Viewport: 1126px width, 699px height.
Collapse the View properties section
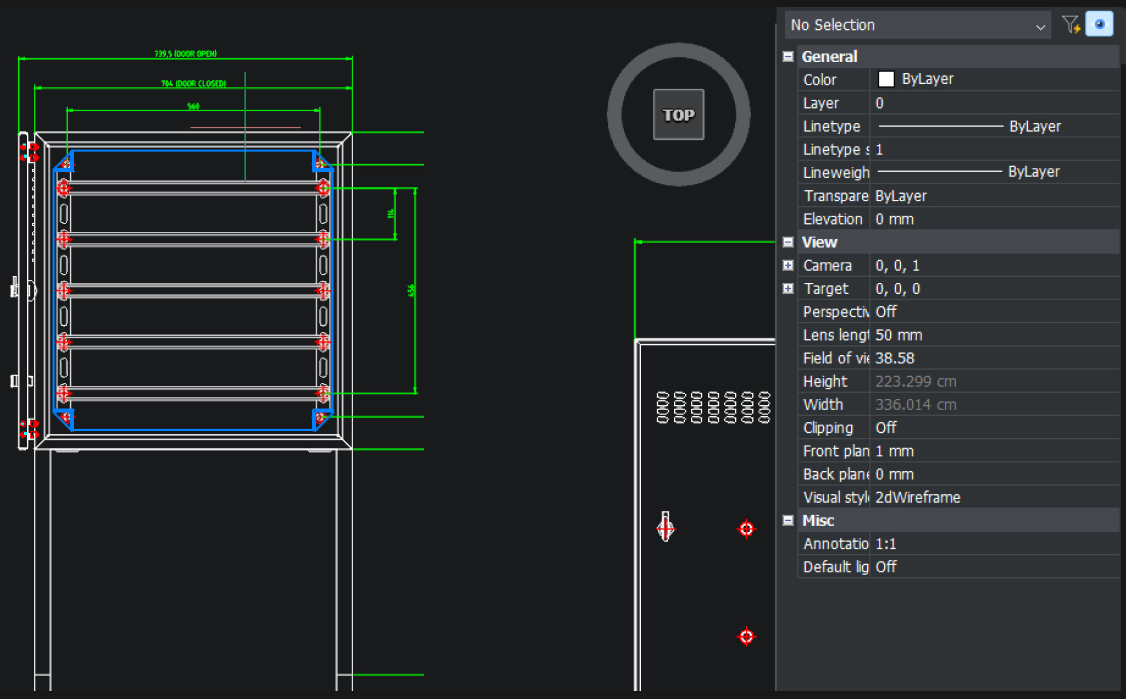[788, 242]
